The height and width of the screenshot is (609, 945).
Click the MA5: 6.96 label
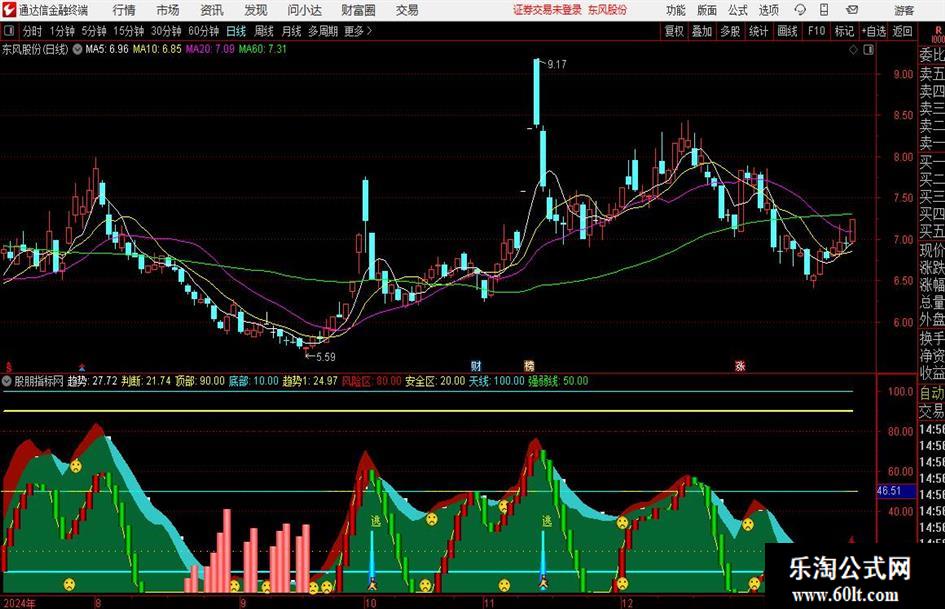(x=107, y=49)
